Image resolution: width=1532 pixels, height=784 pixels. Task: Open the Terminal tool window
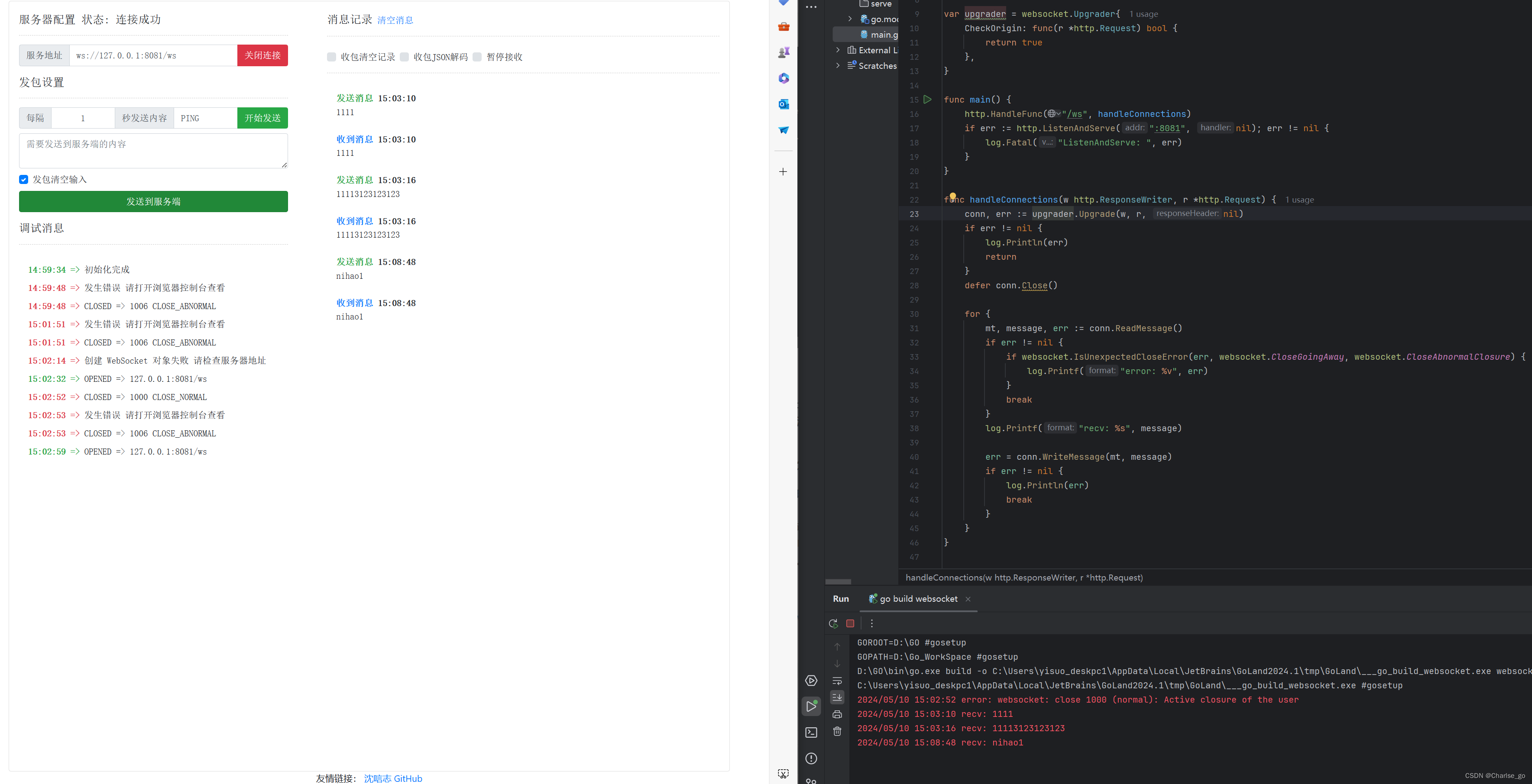(x=811, y=732)
